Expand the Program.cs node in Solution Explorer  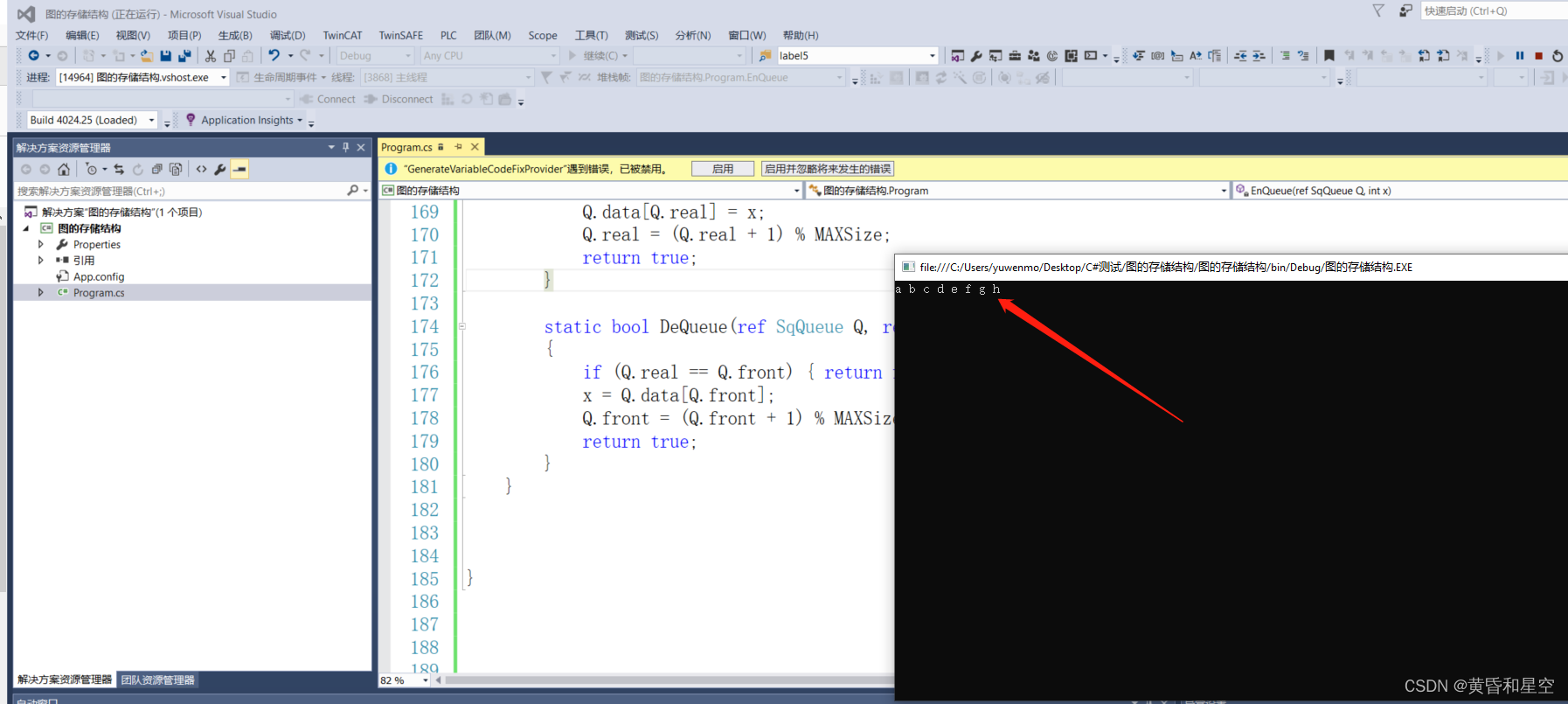coord(40,292)
